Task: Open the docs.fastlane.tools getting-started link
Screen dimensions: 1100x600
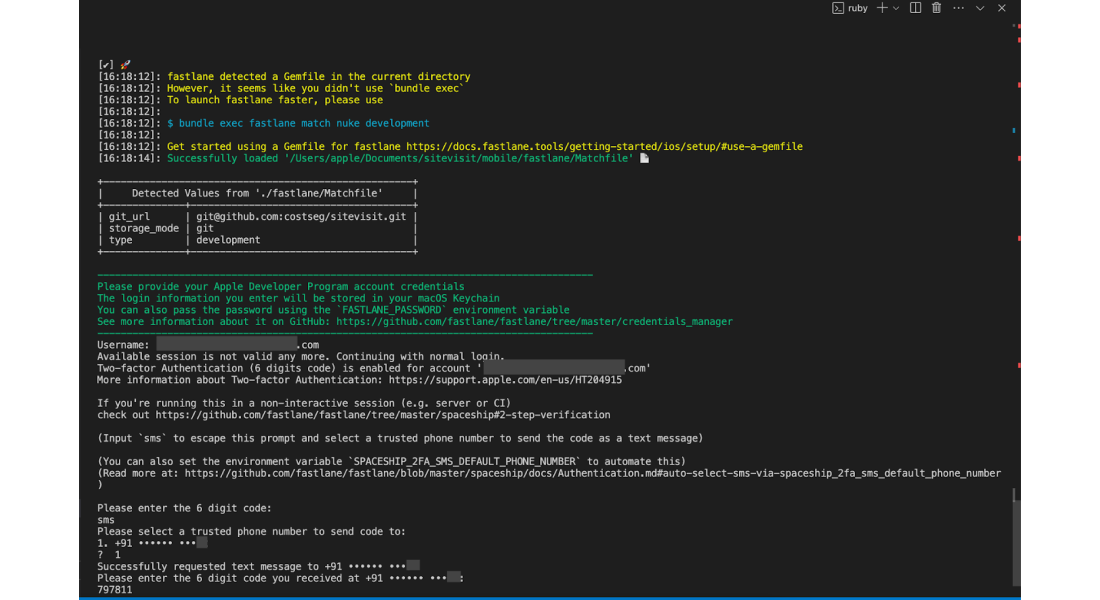Action: (604, 147)
